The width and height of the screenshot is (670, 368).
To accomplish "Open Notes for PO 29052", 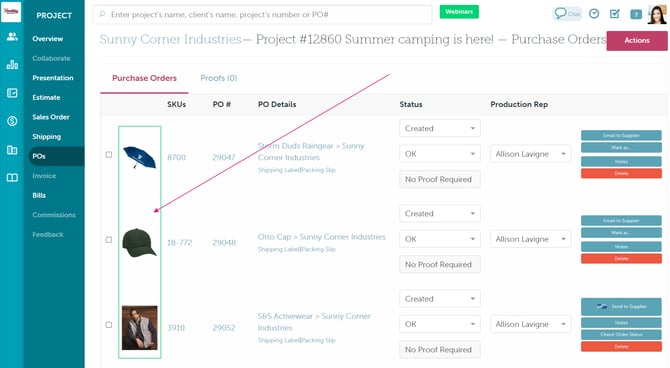I will (621, 323).
